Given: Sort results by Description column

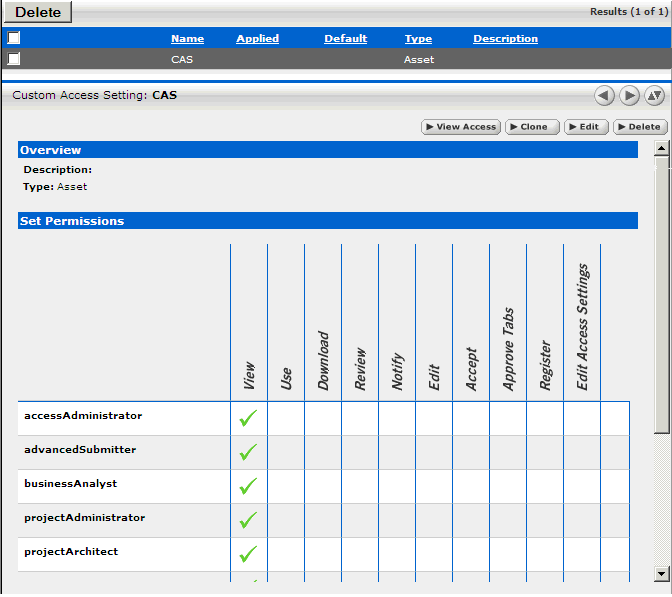Looking at the screenshot, I should click(506, 39).
